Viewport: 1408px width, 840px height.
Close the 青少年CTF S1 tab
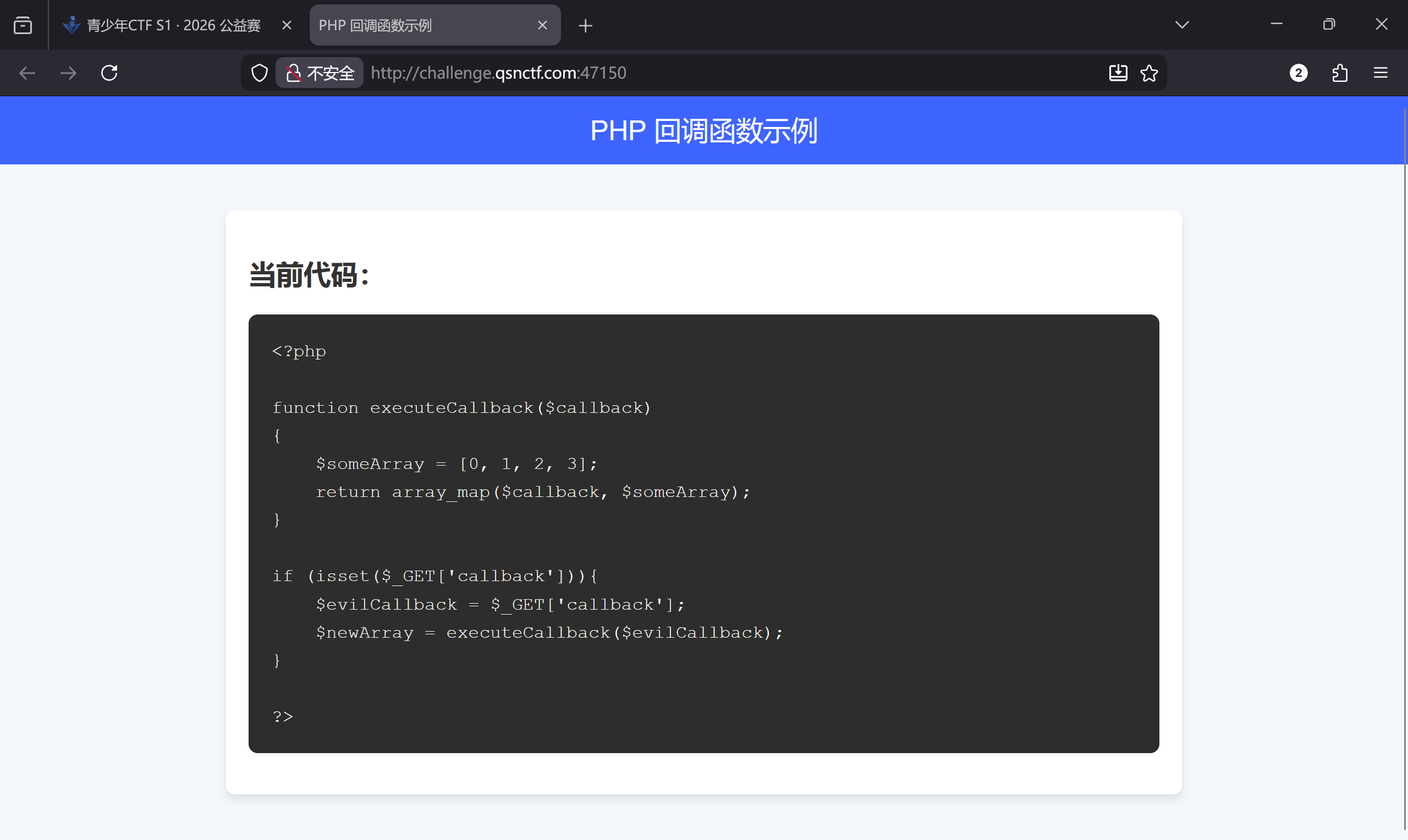tap(287, 25)
